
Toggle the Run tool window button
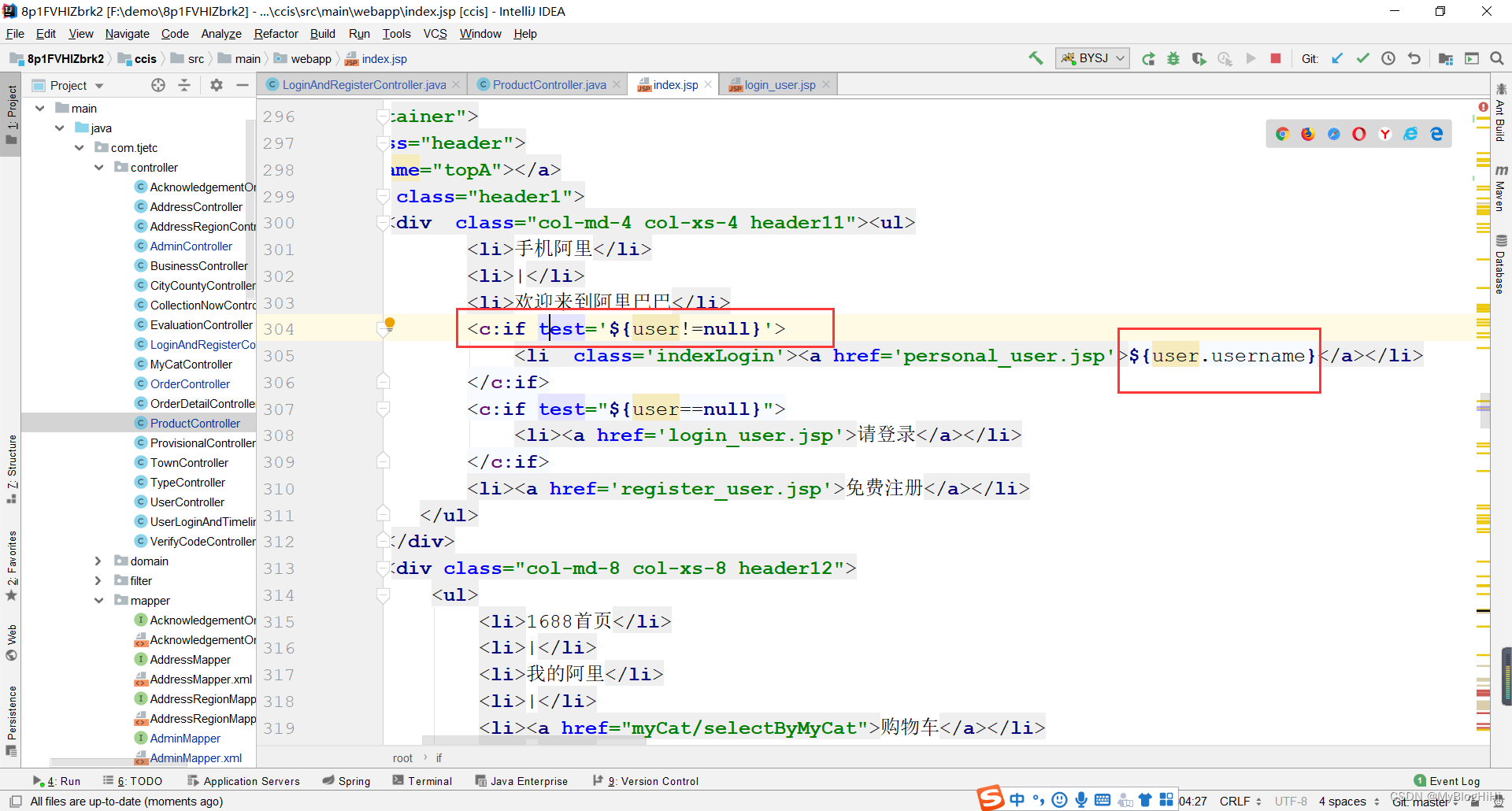(x=57, y=781)
